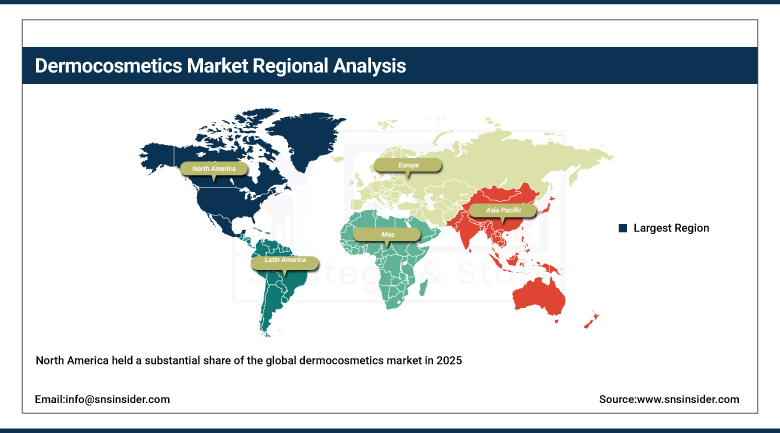This screenshot has height=433, width=780.
Task: Click Greenland in the dark blue region
Action: coord(308,139)
